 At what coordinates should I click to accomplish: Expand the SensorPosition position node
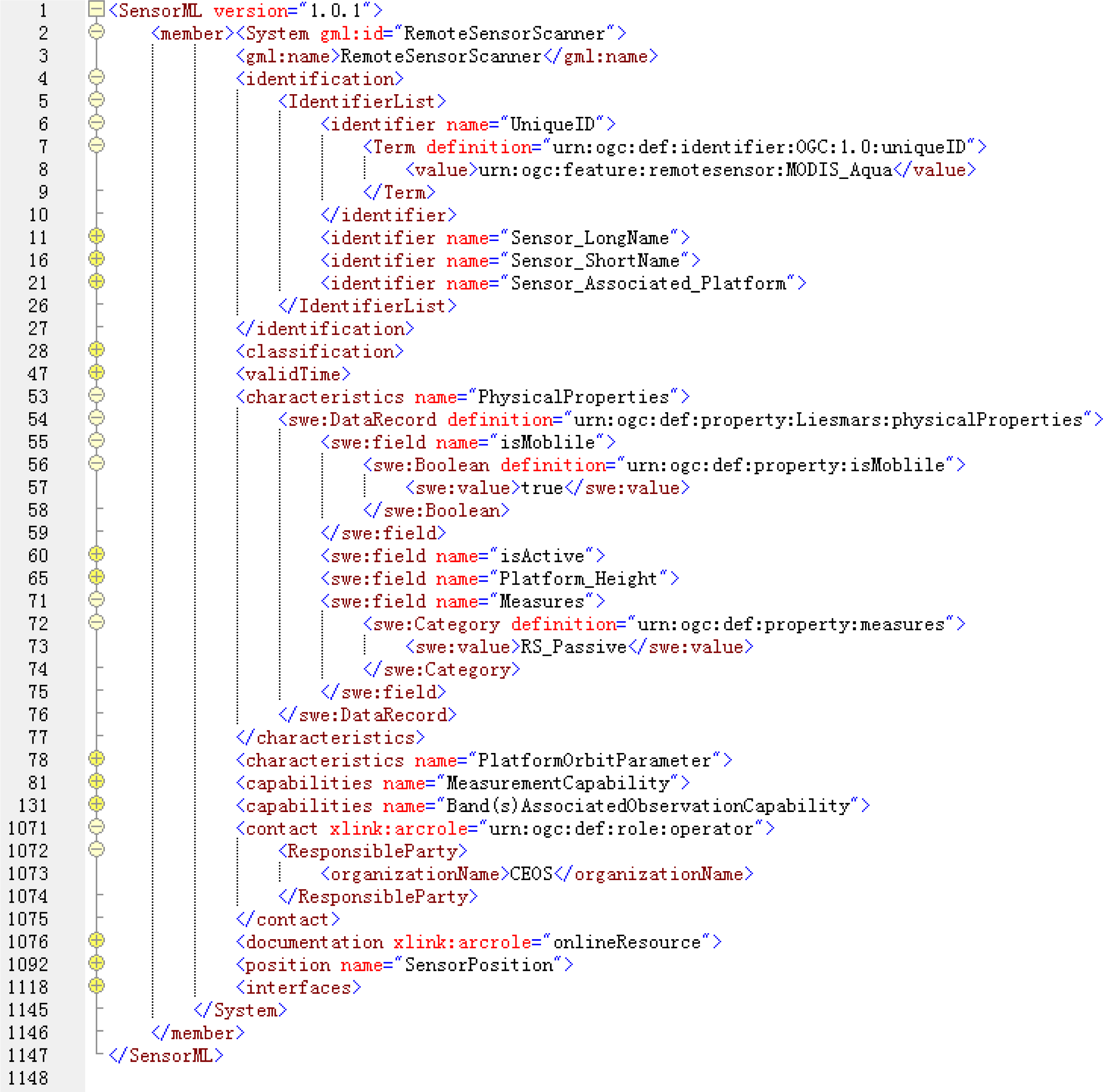96,963
